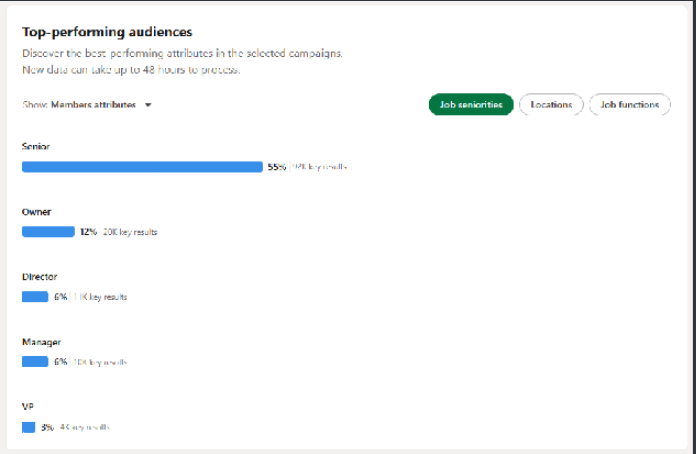Viewport: 696px width, 454px height.
Task: Select the Director seniority label
Action: [x=39, y=277]
